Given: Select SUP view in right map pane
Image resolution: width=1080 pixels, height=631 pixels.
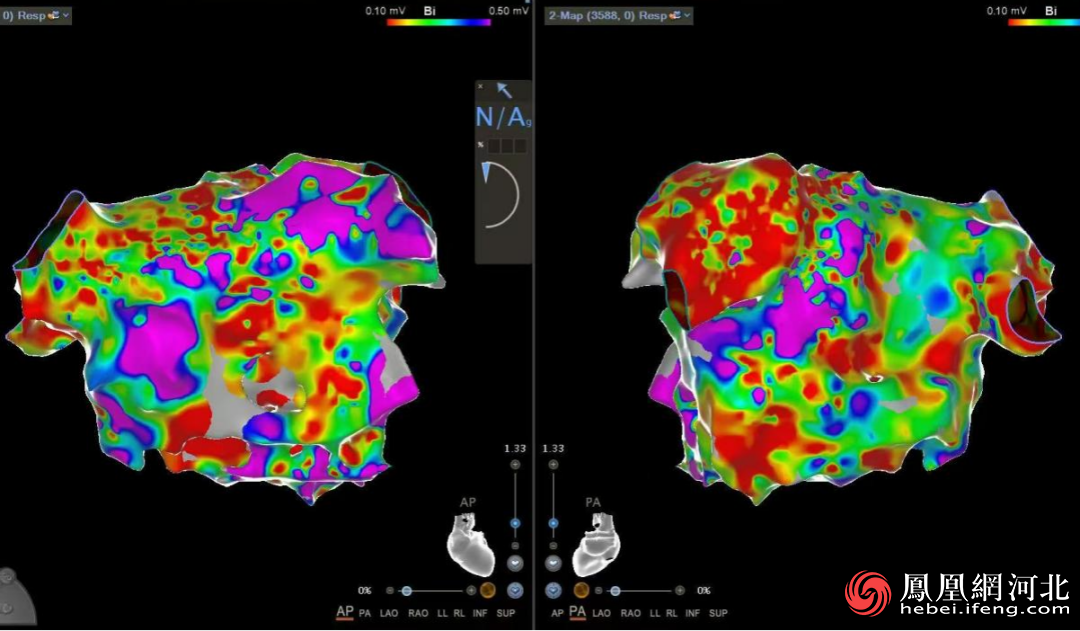Looking at the screenshot, I should 718,613.
